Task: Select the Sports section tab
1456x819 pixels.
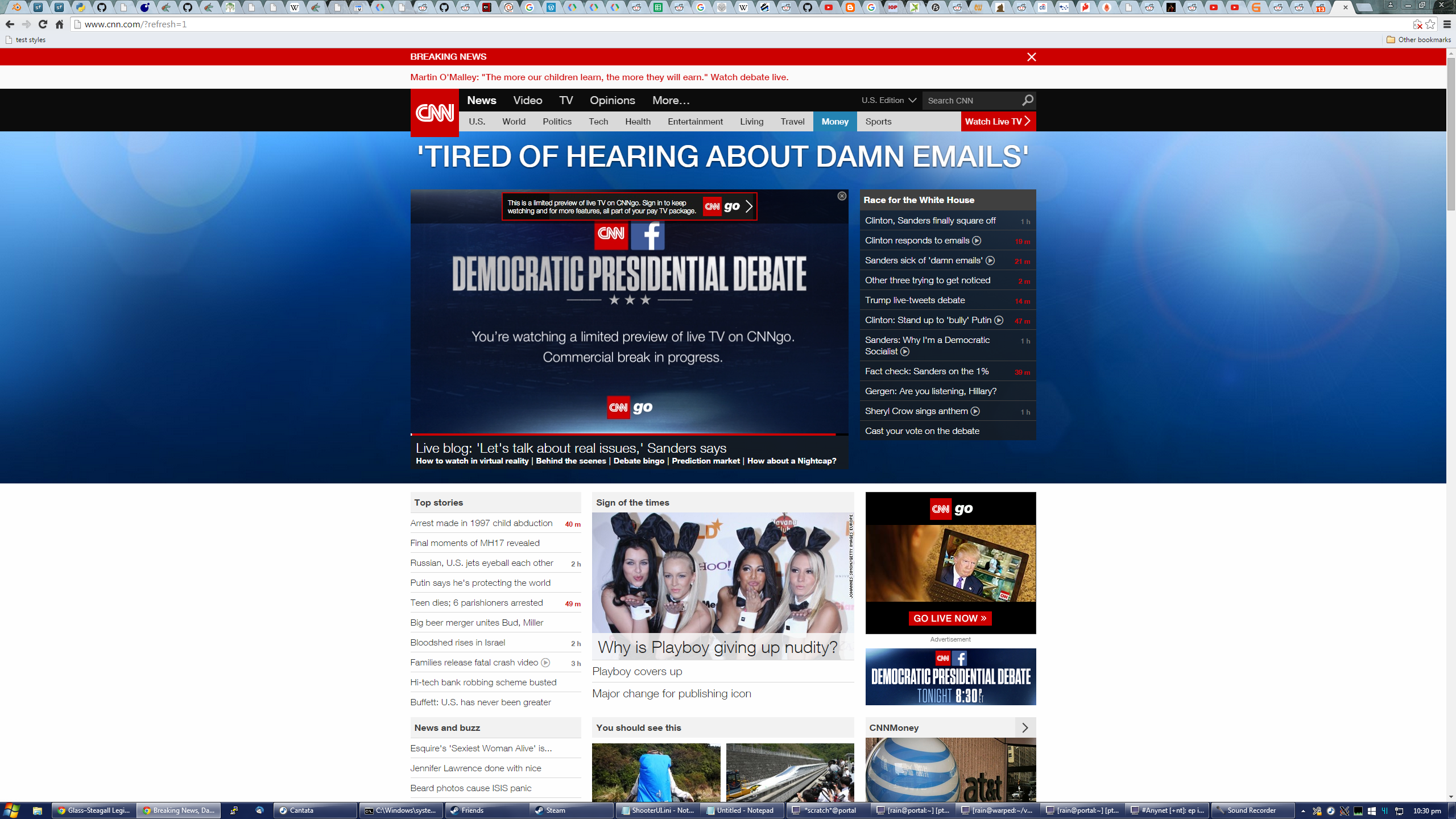Action: tap(878, 121)
